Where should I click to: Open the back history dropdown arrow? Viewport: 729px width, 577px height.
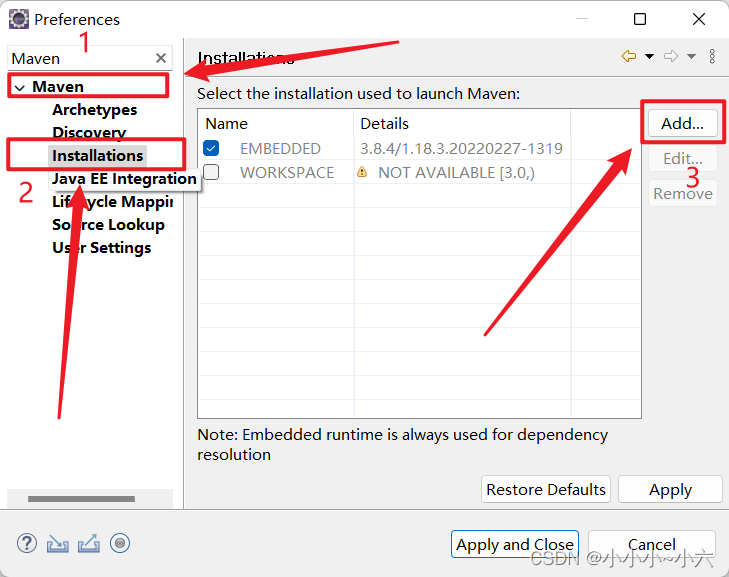coord(649,56)
